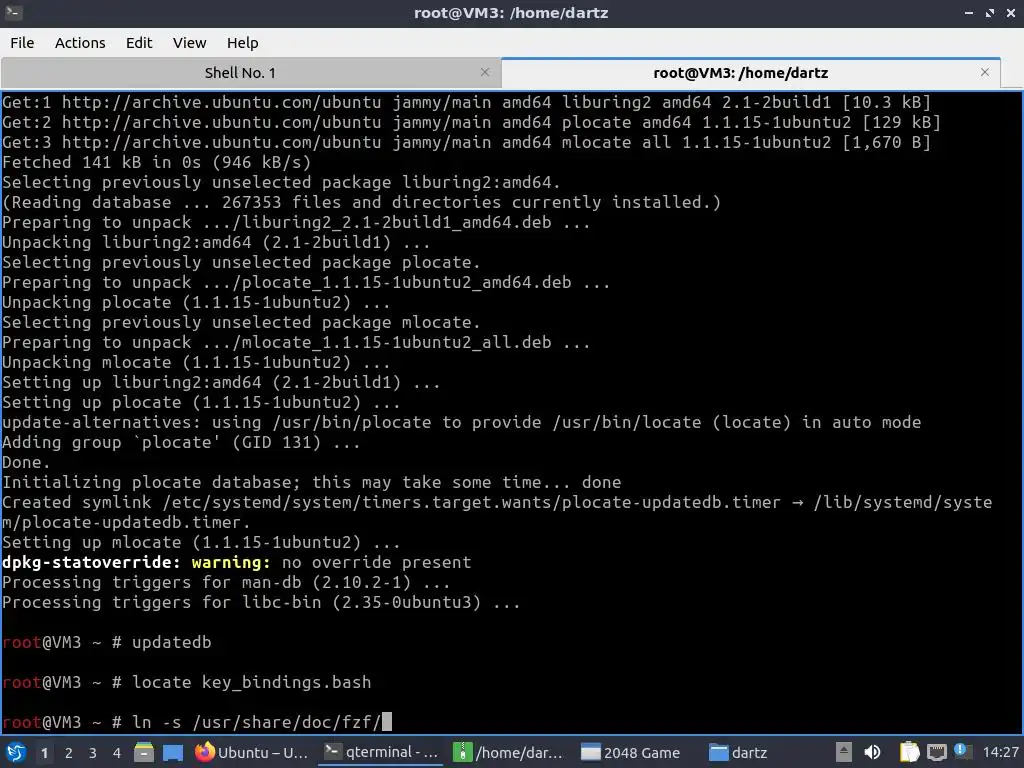Close the qterminal window
The width and height of the screenshot is (1024, 768).
[1011, 13]
